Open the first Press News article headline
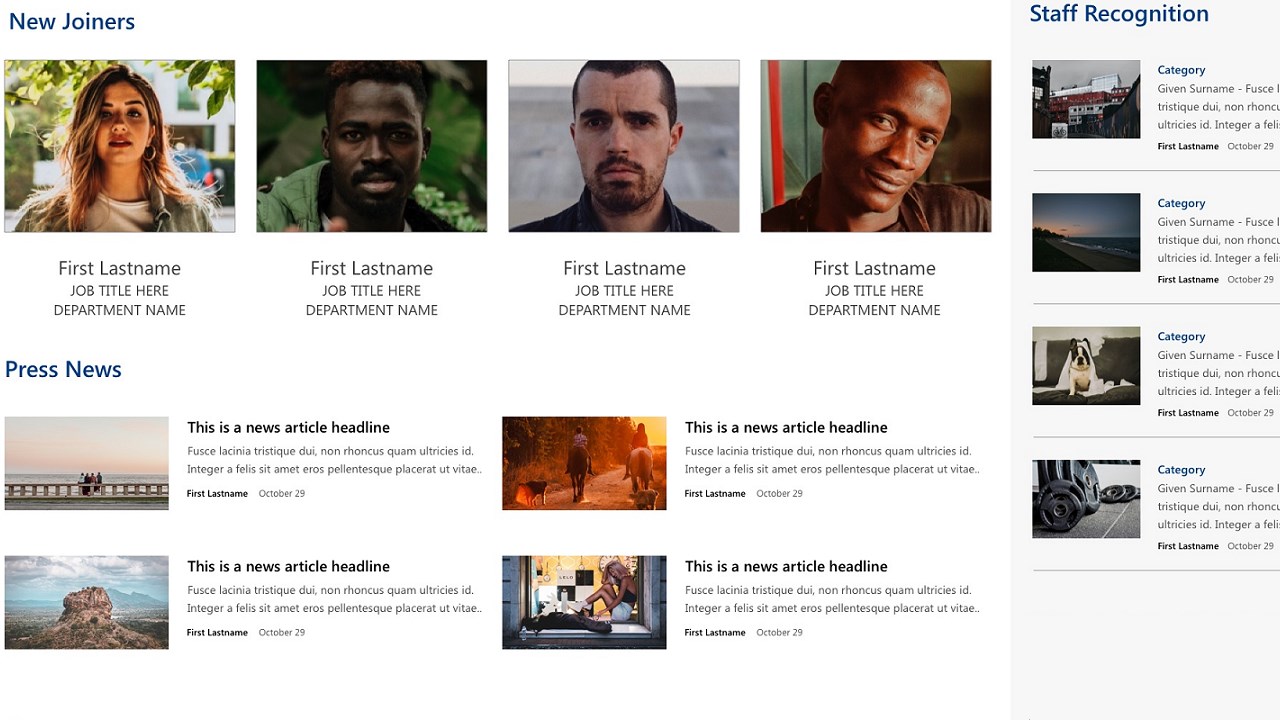This screenshot has height=720, width=1280. point(288,427)
